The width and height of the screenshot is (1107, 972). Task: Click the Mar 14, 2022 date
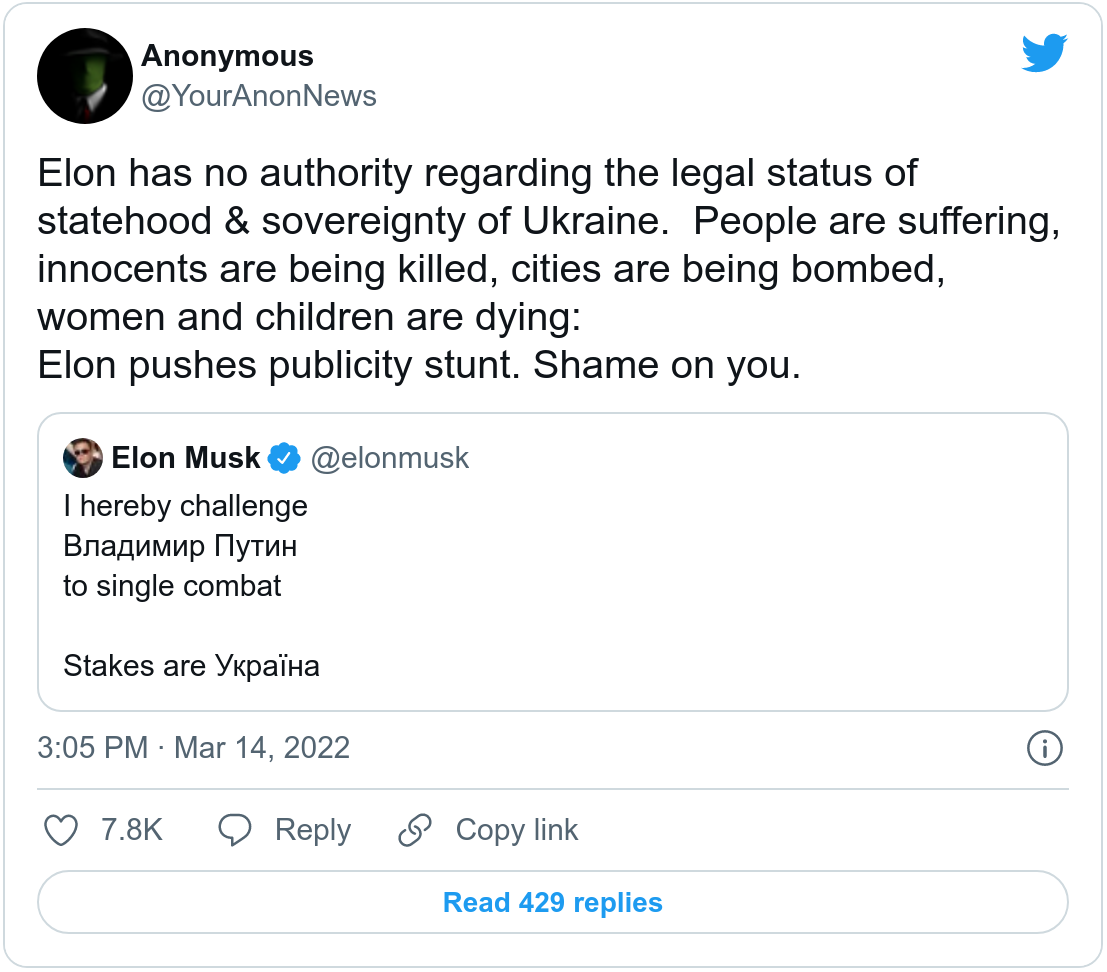[x=262, y=748]
